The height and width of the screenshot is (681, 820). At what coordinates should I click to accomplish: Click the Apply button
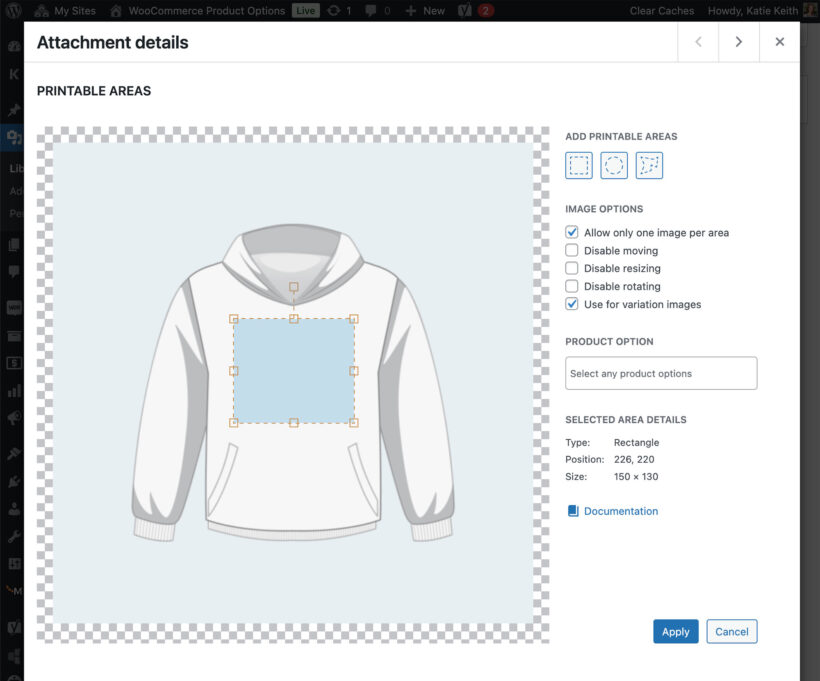(675, 631)
